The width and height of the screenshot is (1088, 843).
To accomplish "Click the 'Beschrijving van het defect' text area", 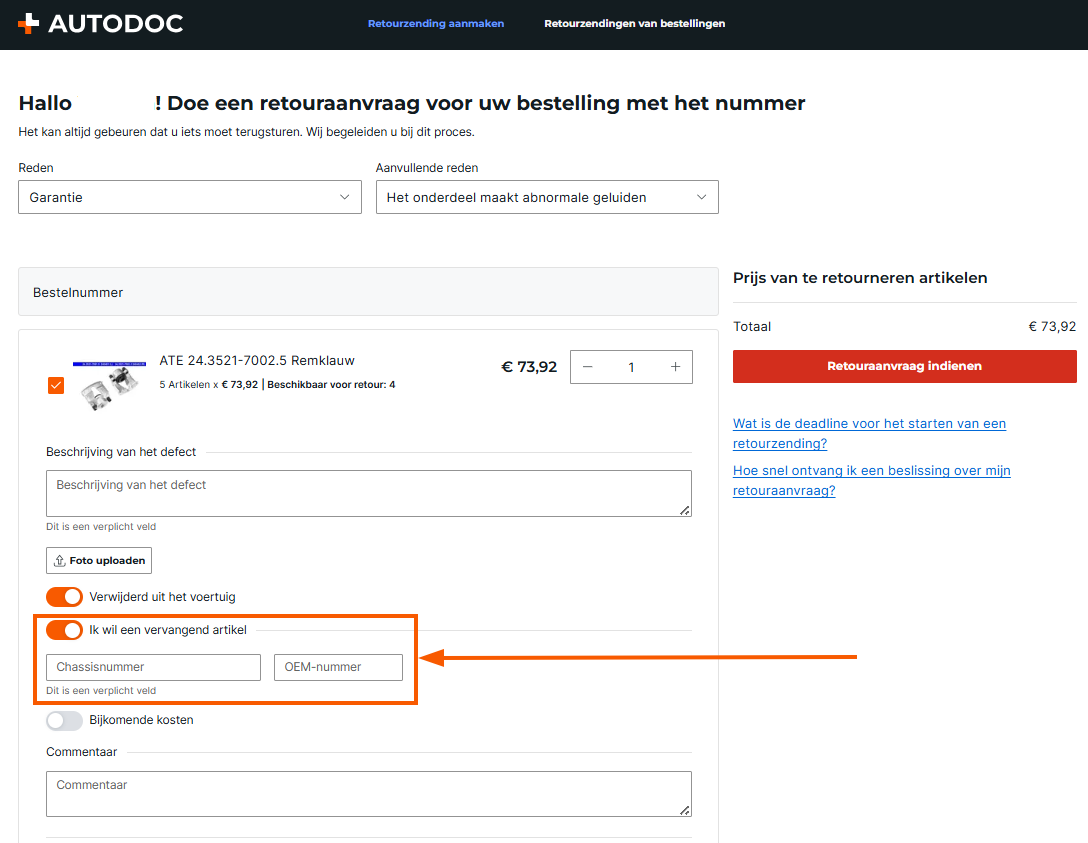I will pos(368,493).
